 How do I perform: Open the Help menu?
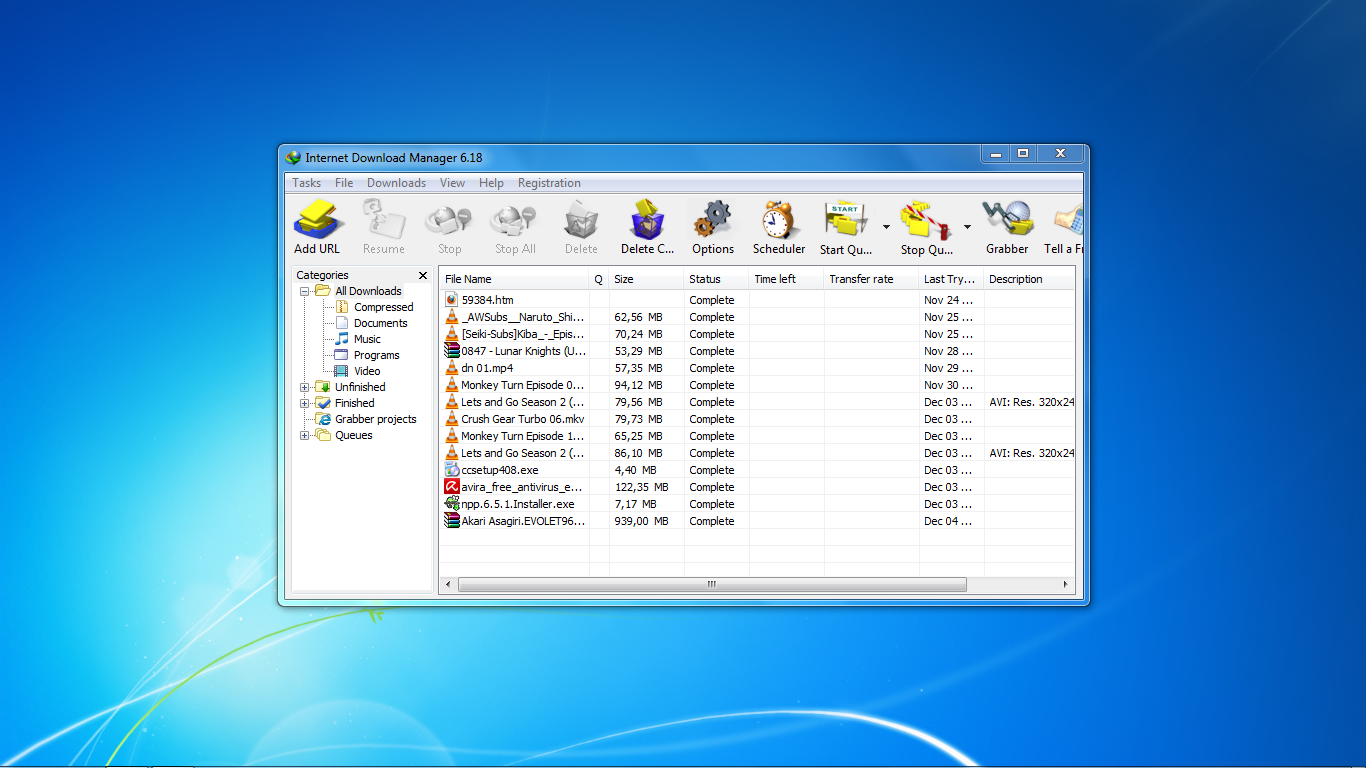[x=491, y=183]
